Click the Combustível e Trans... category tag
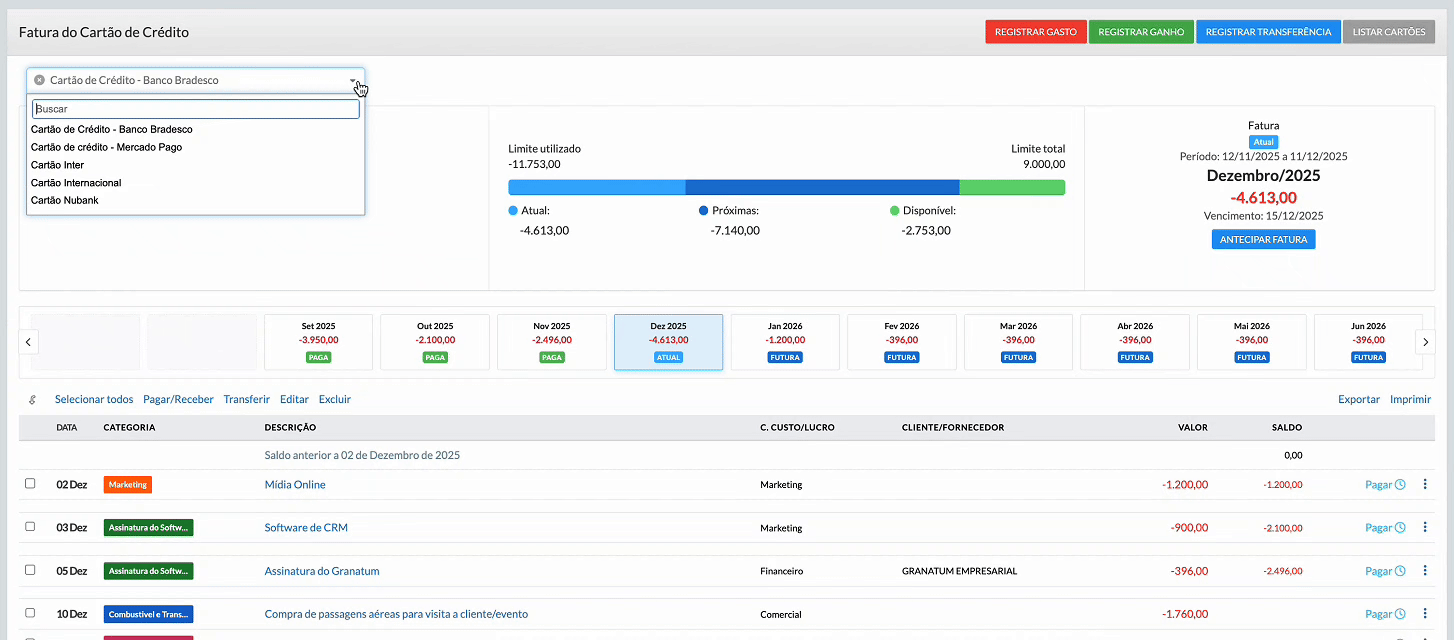Viewport: 1454px width, 640px height. (x=149, y=614)
